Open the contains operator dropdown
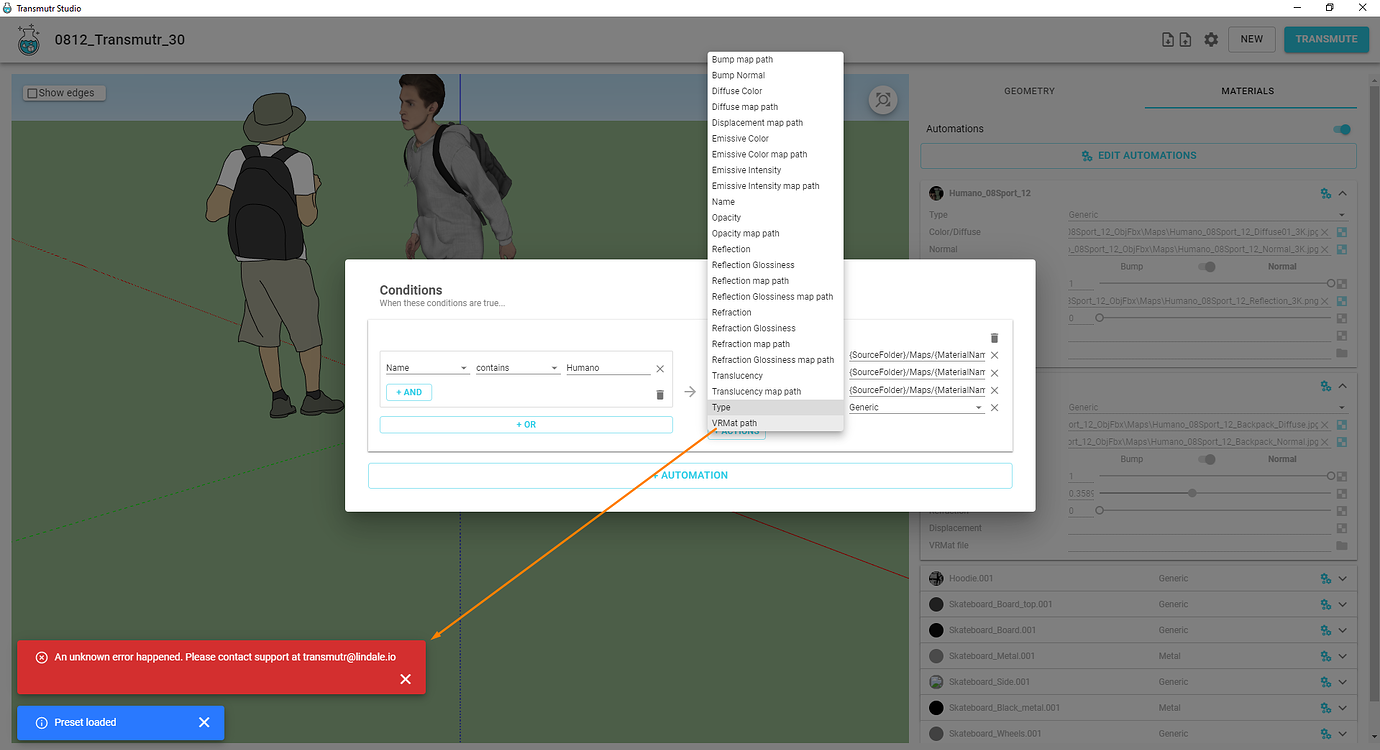 (x=517, y=368)
